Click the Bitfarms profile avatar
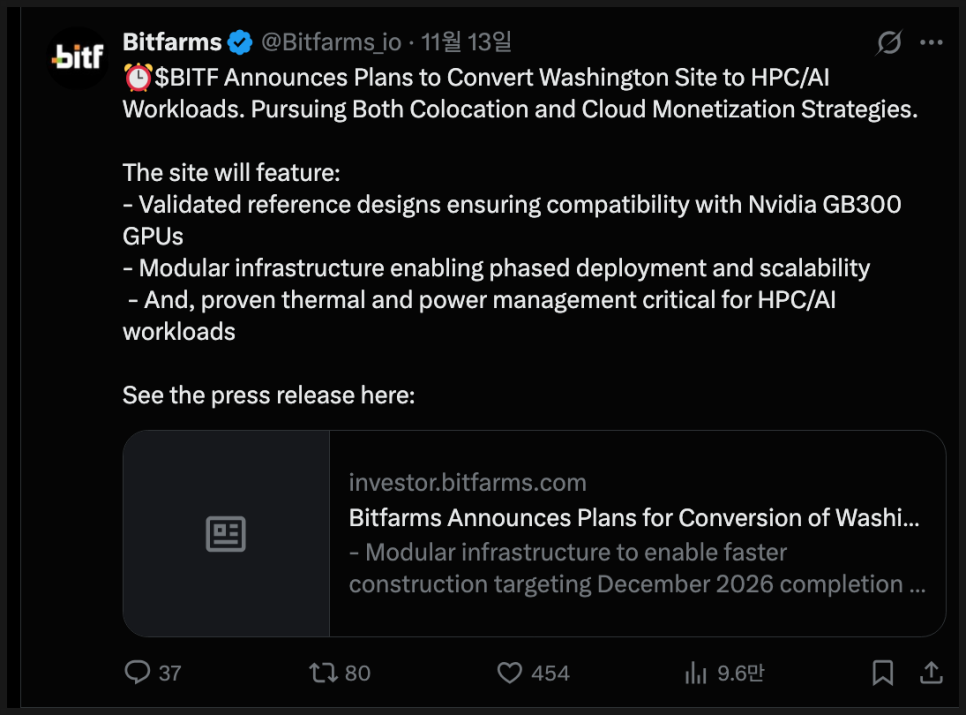Viewport: 966px width, 715px height. point(78,59)
